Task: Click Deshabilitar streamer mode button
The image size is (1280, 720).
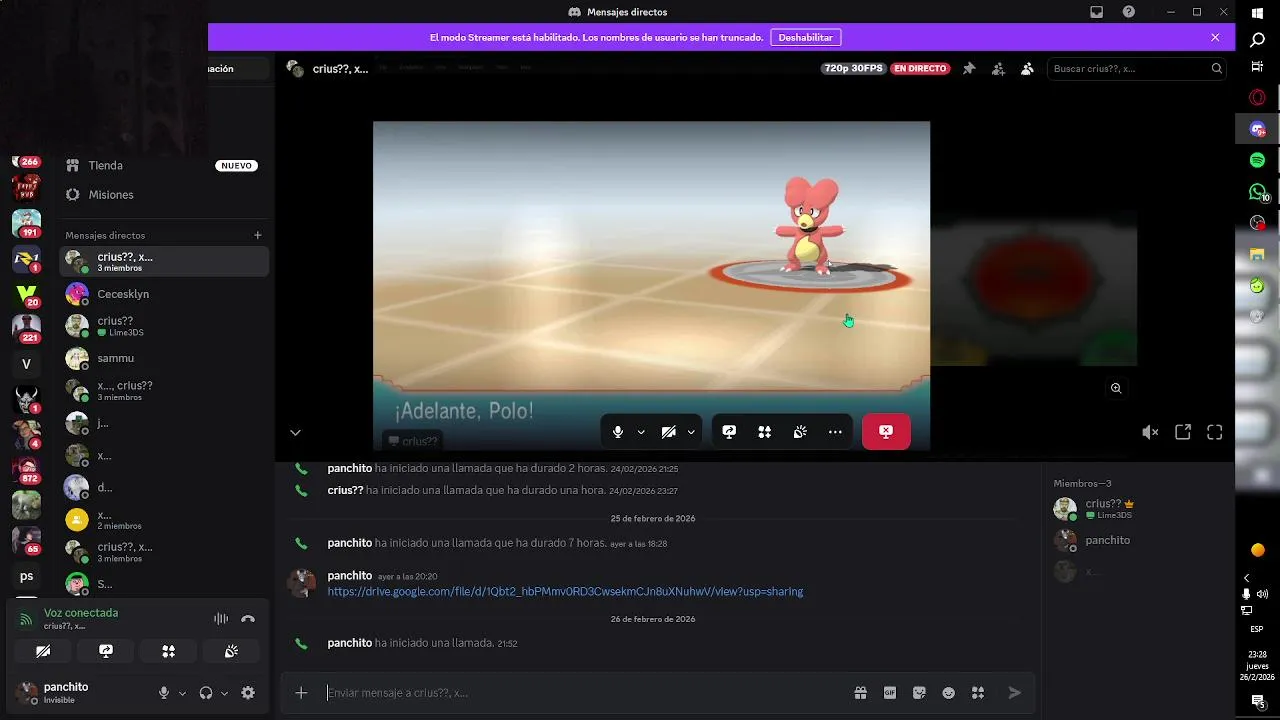Action: (805, 37)
